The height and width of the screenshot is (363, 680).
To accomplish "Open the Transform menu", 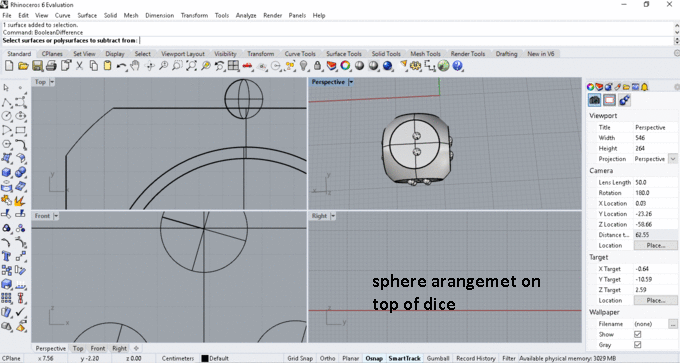I will coord(194,15).
